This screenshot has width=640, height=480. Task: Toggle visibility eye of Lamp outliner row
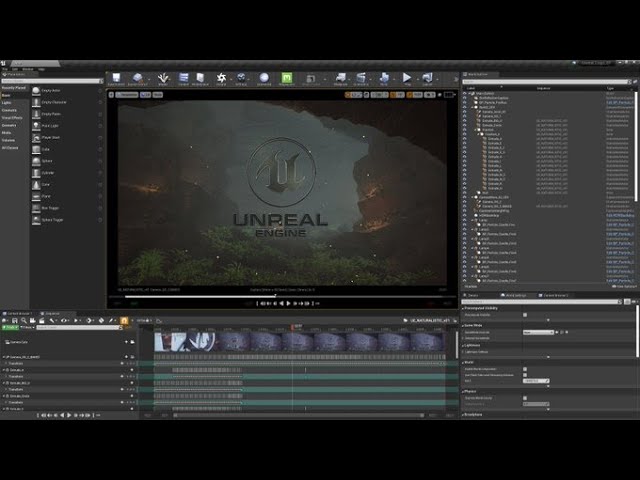pos(465,220)
